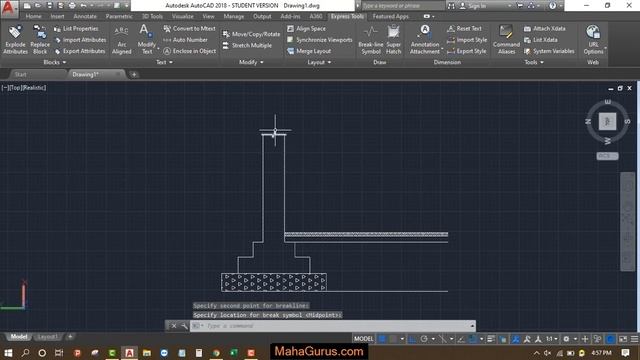Image resolution: width=640 pixels, height=360 pixels.
Task: Switch to the Annotate ribbon tab
Action: 85,16
